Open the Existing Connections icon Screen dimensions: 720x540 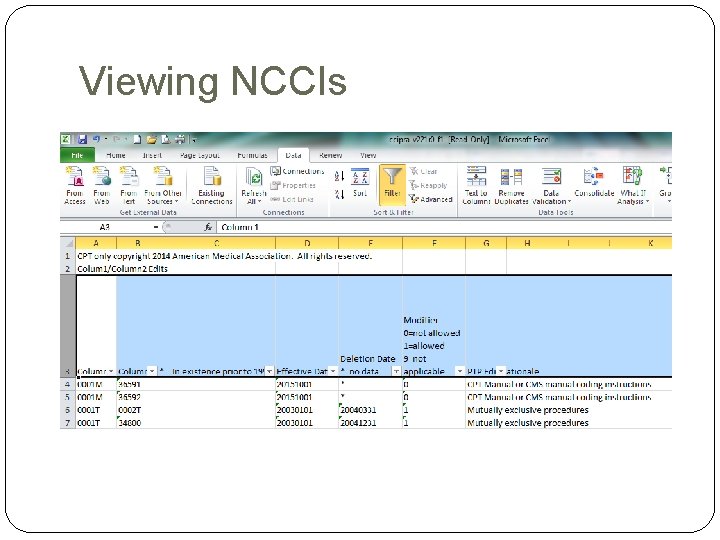(212, 177)
